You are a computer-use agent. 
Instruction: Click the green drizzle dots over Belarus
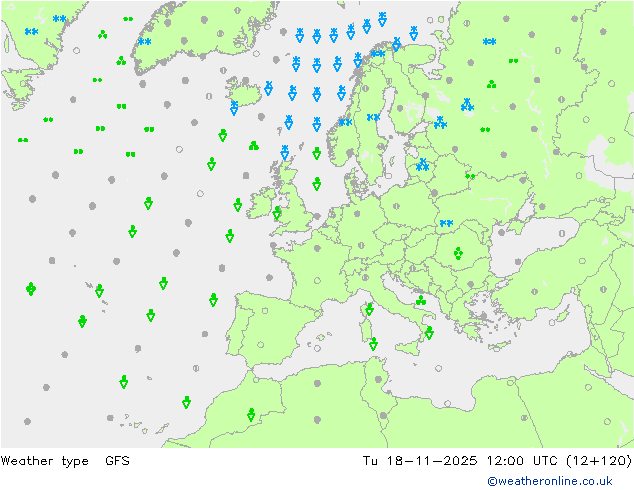(x=470, y=176)
